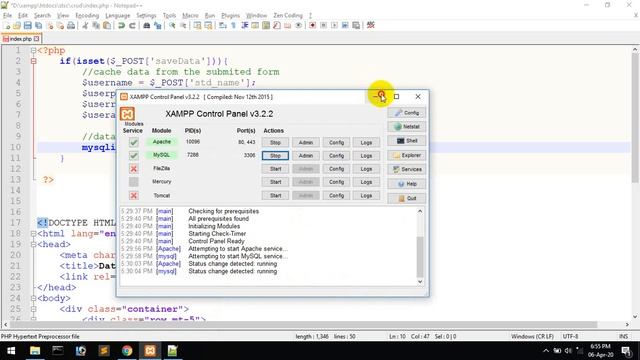Click the Mercury service grey box

133,182
